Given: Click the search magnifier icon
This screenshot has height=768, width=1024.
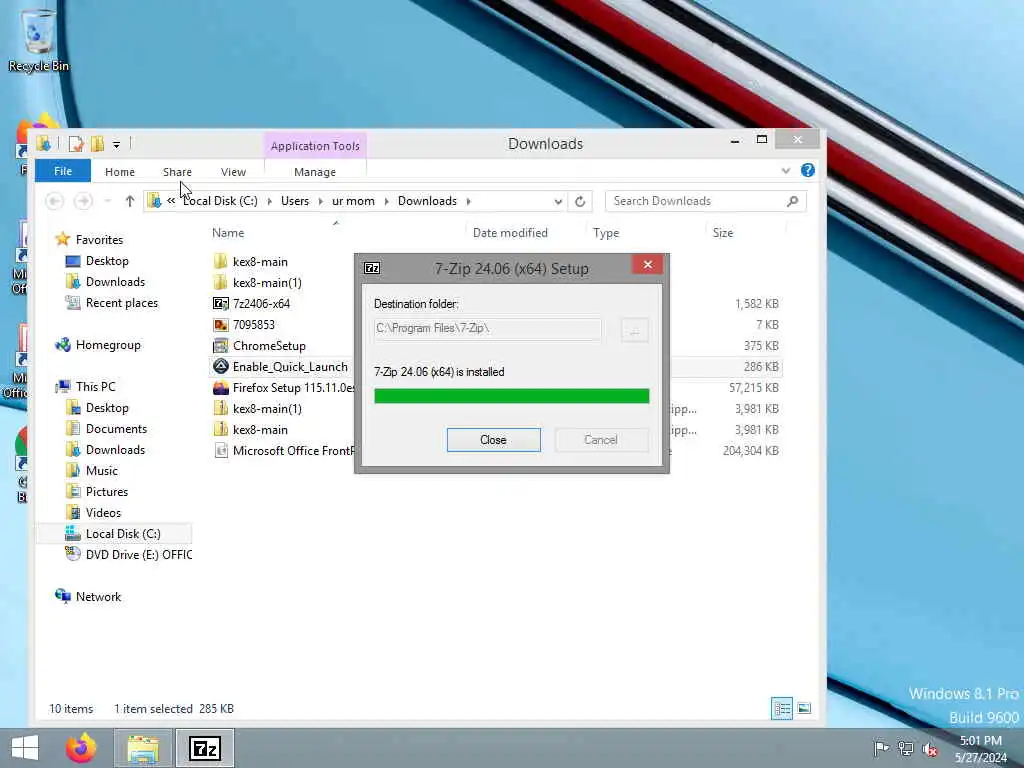Looking at the screenshot, I should coord(793,201).
